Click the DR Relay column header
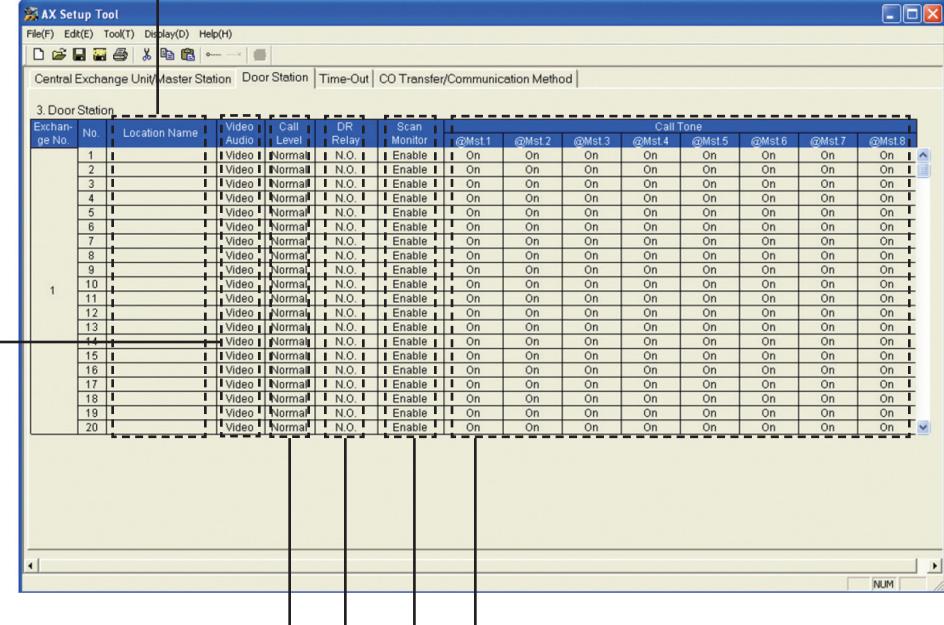This screenshot has width=944, height=625. pos(346,133)
